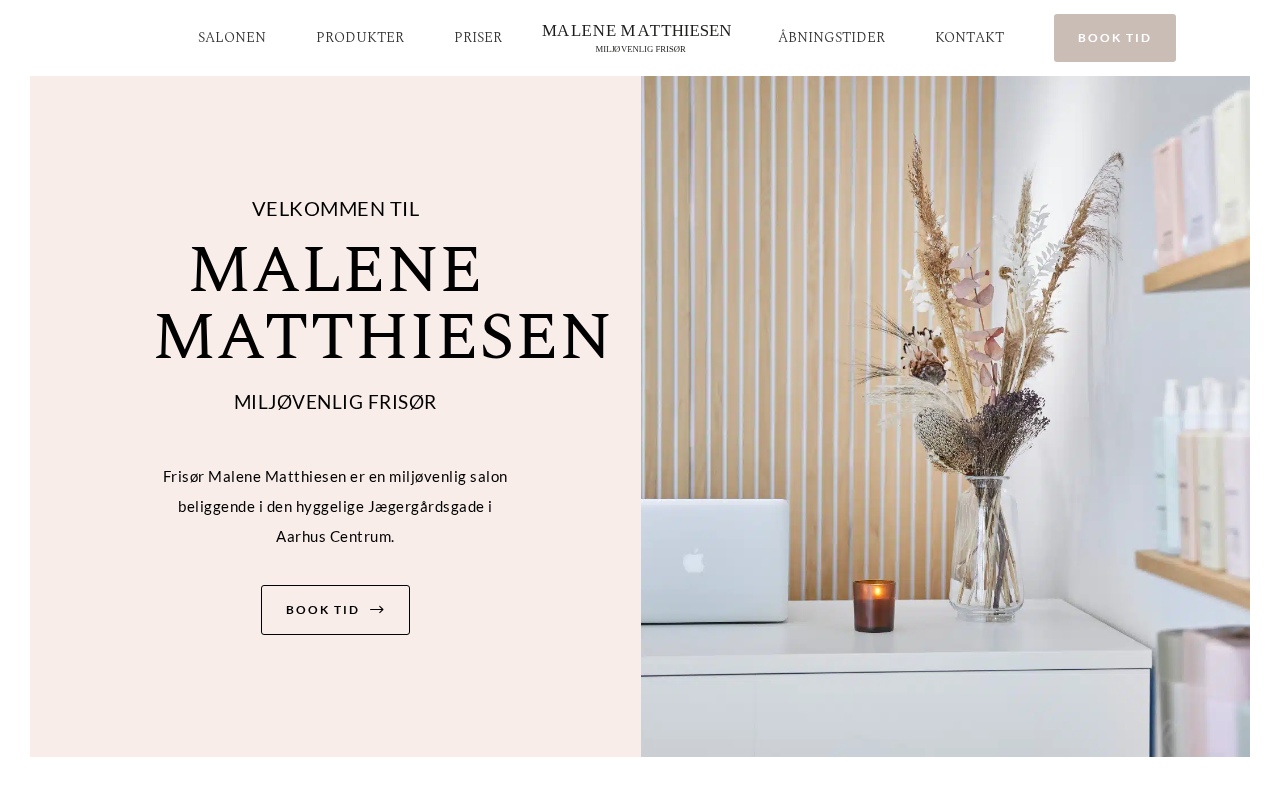The width and height of the screenshot is (1280, 800).
Task: Click the small Miljøvenlig Frisør tagline under logo
Action: 640,49
